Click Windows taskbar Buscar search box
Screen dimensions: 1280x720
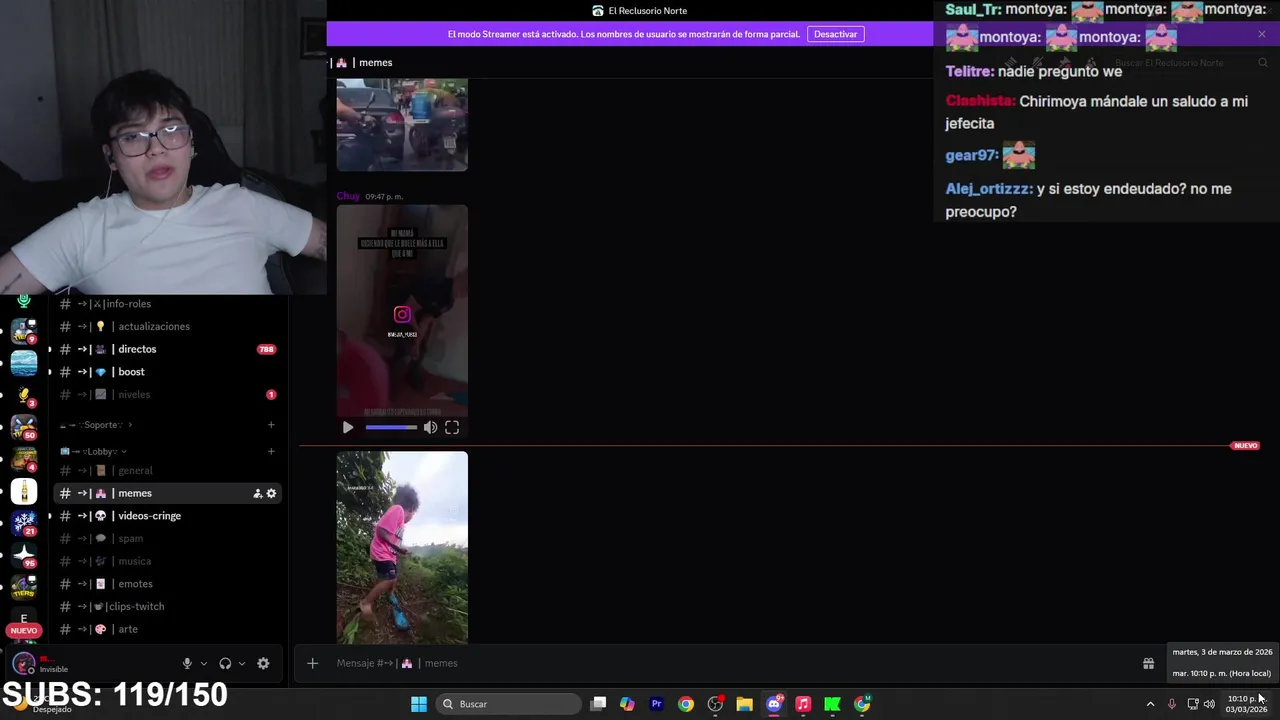(510, 704)
